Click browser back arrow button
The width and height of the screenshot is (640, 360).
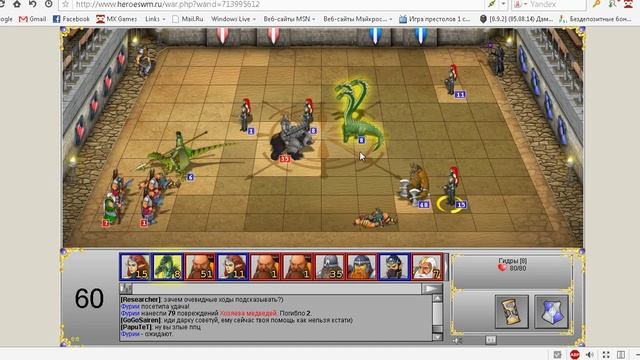(x=33, y=4)
